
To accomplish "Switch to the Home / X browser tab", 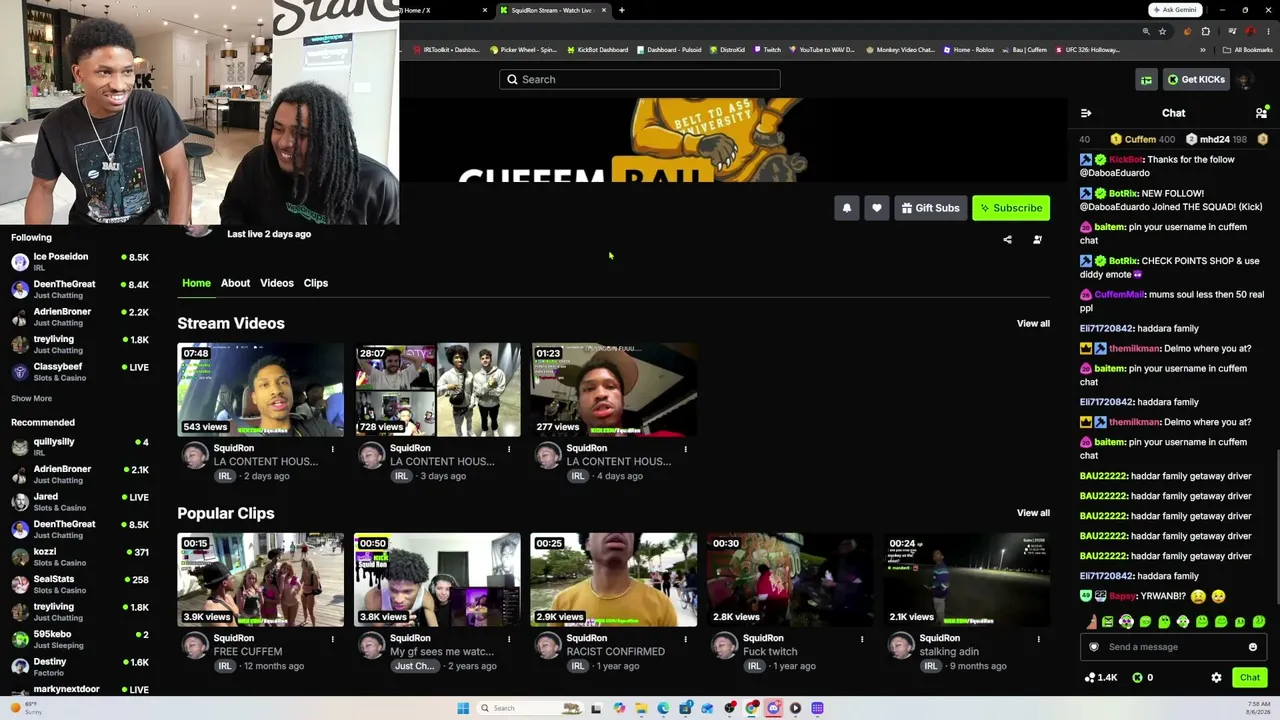I will click(440, 10).
